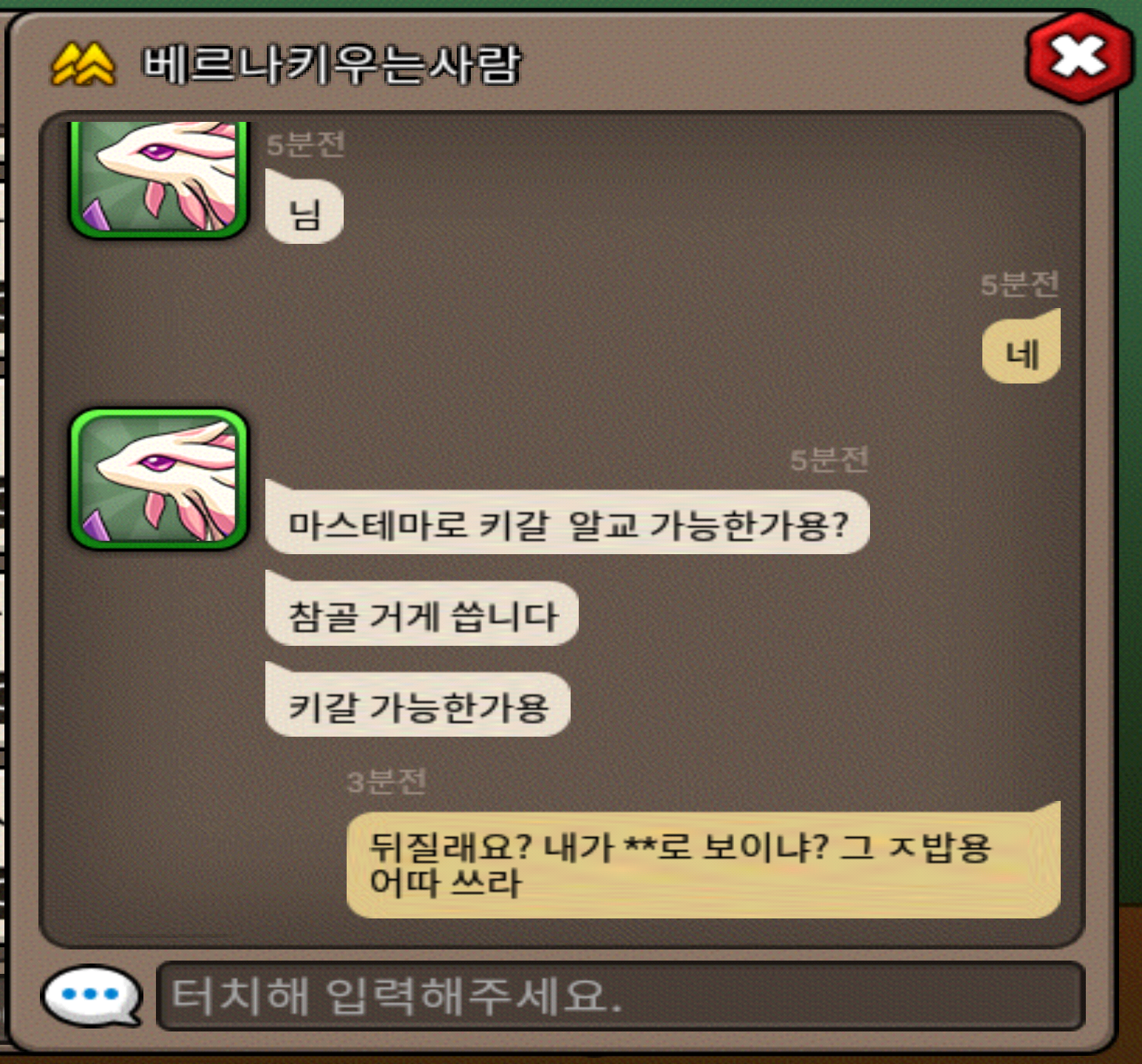Select the top dragon avatar thumbnail

coord(158,178)
